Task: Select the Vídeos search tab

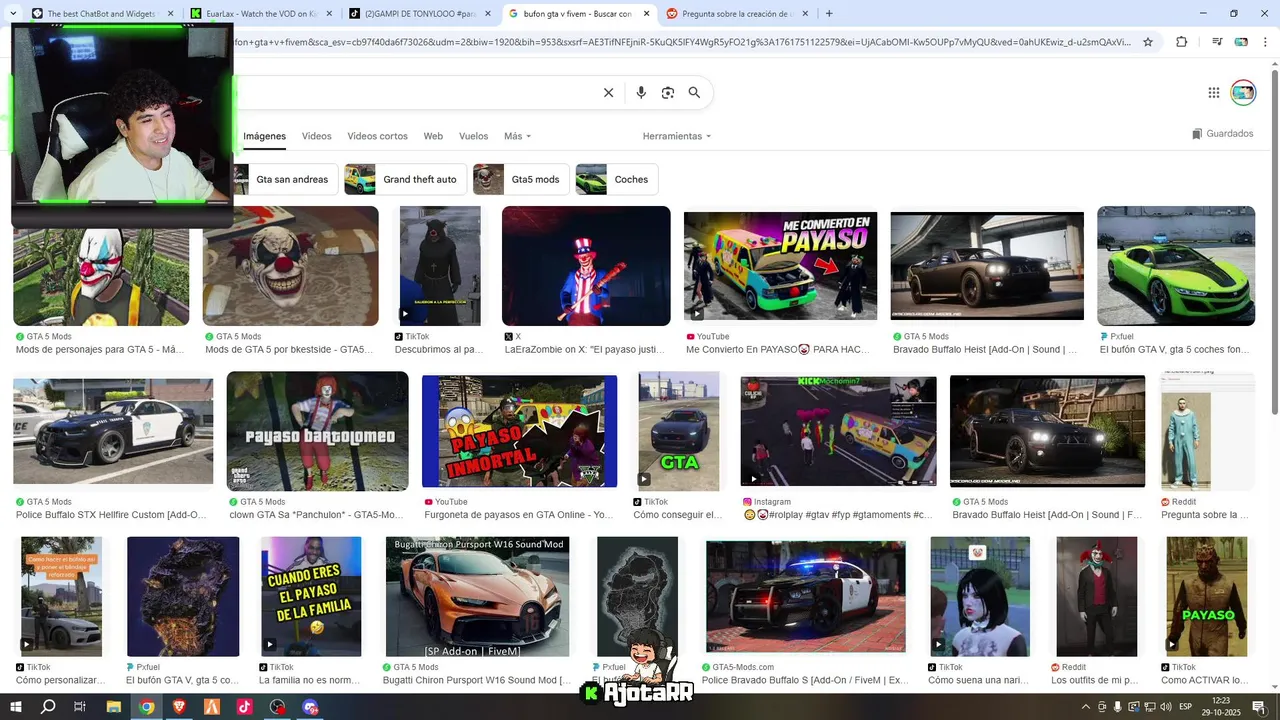Action: click(x=316, y=136)
